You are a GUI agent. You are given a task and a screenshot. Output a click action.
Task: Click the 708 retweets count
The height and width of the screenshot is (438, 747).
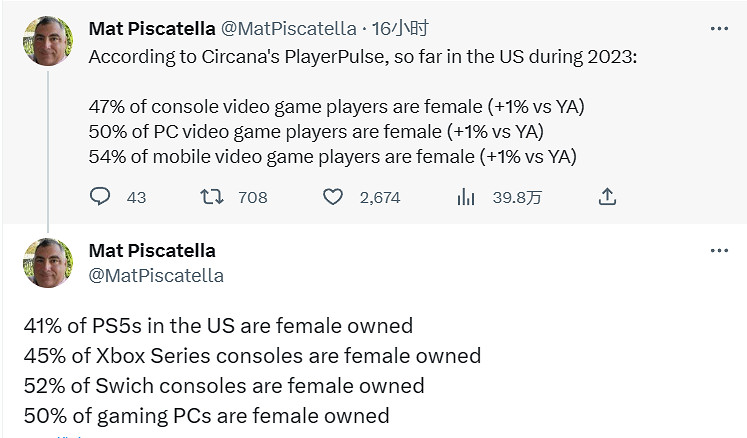pyautogui.click(x=253, y=197)
